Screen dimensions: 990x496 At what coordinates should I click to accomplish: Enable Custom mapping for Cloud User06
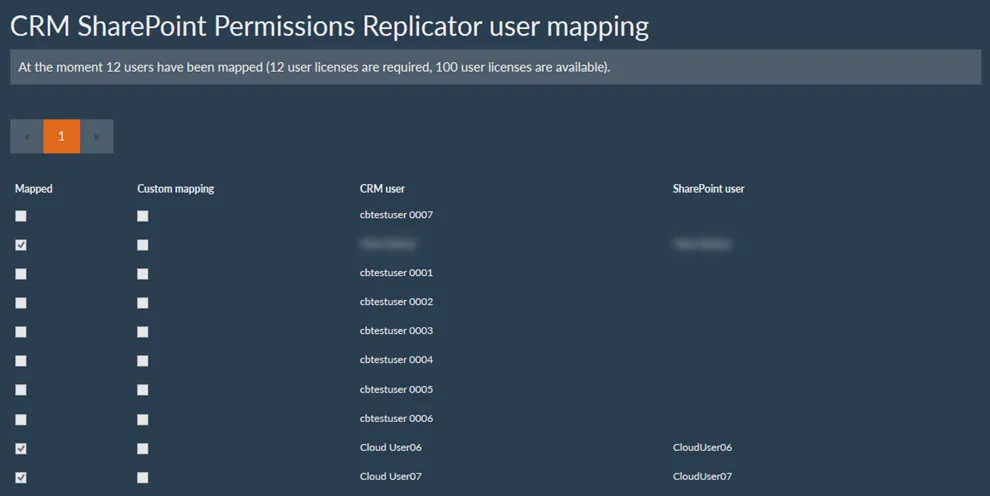pos(143,449)
